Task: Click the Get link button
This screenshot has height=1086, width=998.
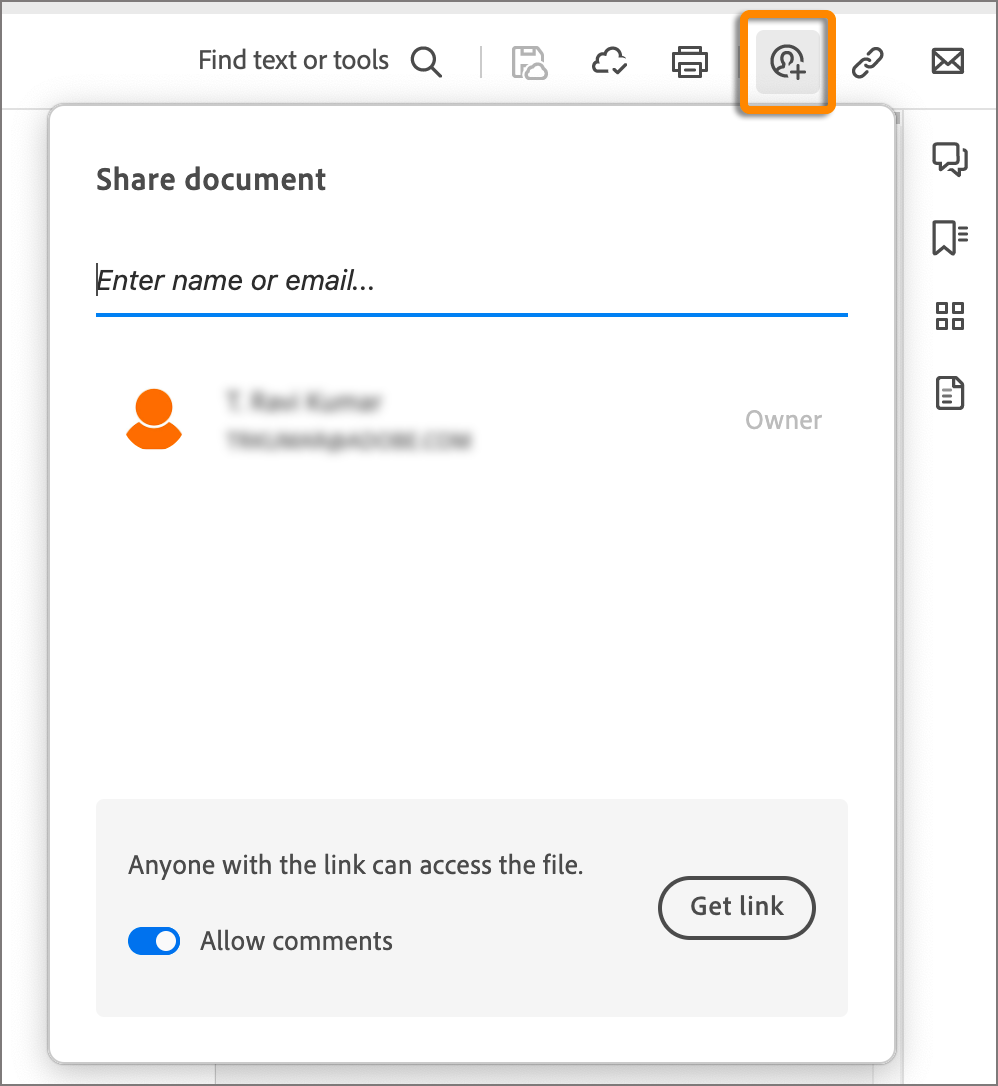Action: click(736, 907)
